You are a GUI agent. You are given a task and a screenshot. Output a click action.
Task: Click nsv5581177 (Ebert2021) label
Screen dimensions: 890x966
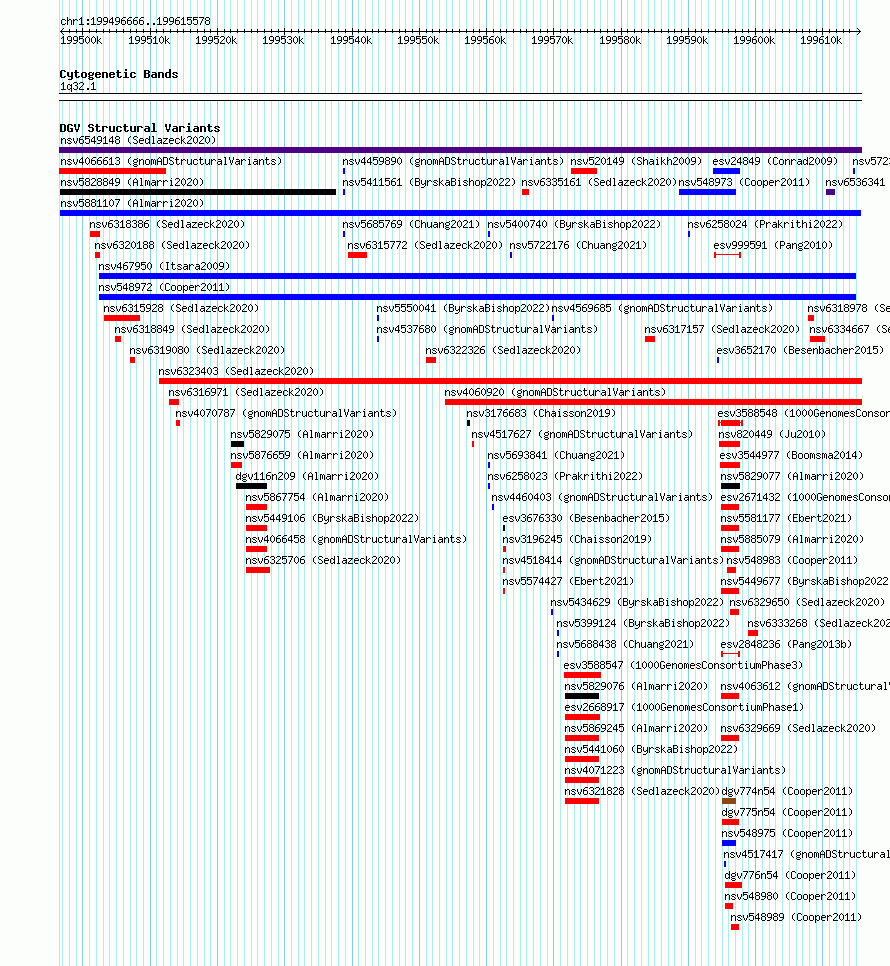786,518
